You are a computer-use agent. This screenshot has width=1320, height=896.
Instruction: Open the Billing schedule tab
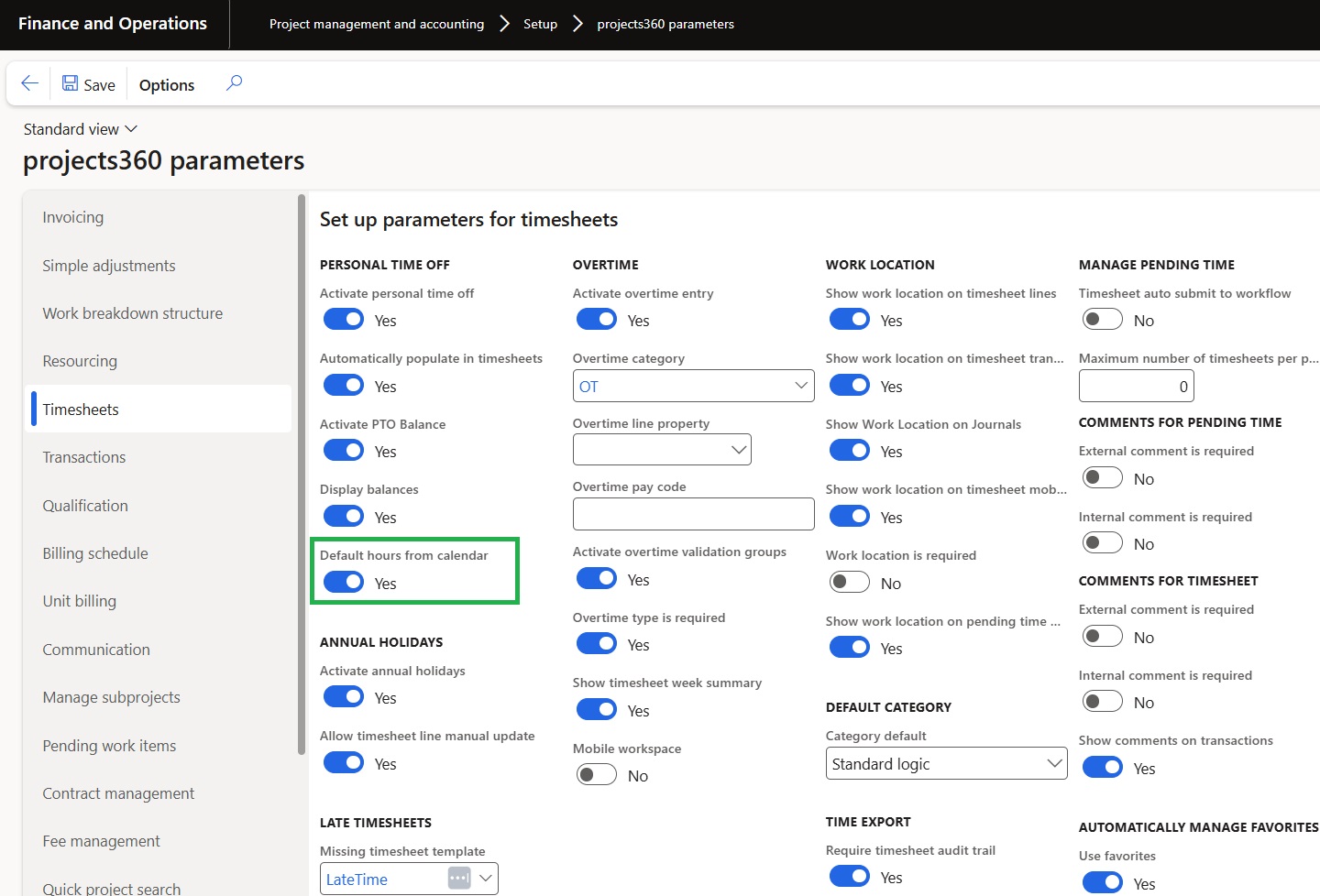point(95,553)
